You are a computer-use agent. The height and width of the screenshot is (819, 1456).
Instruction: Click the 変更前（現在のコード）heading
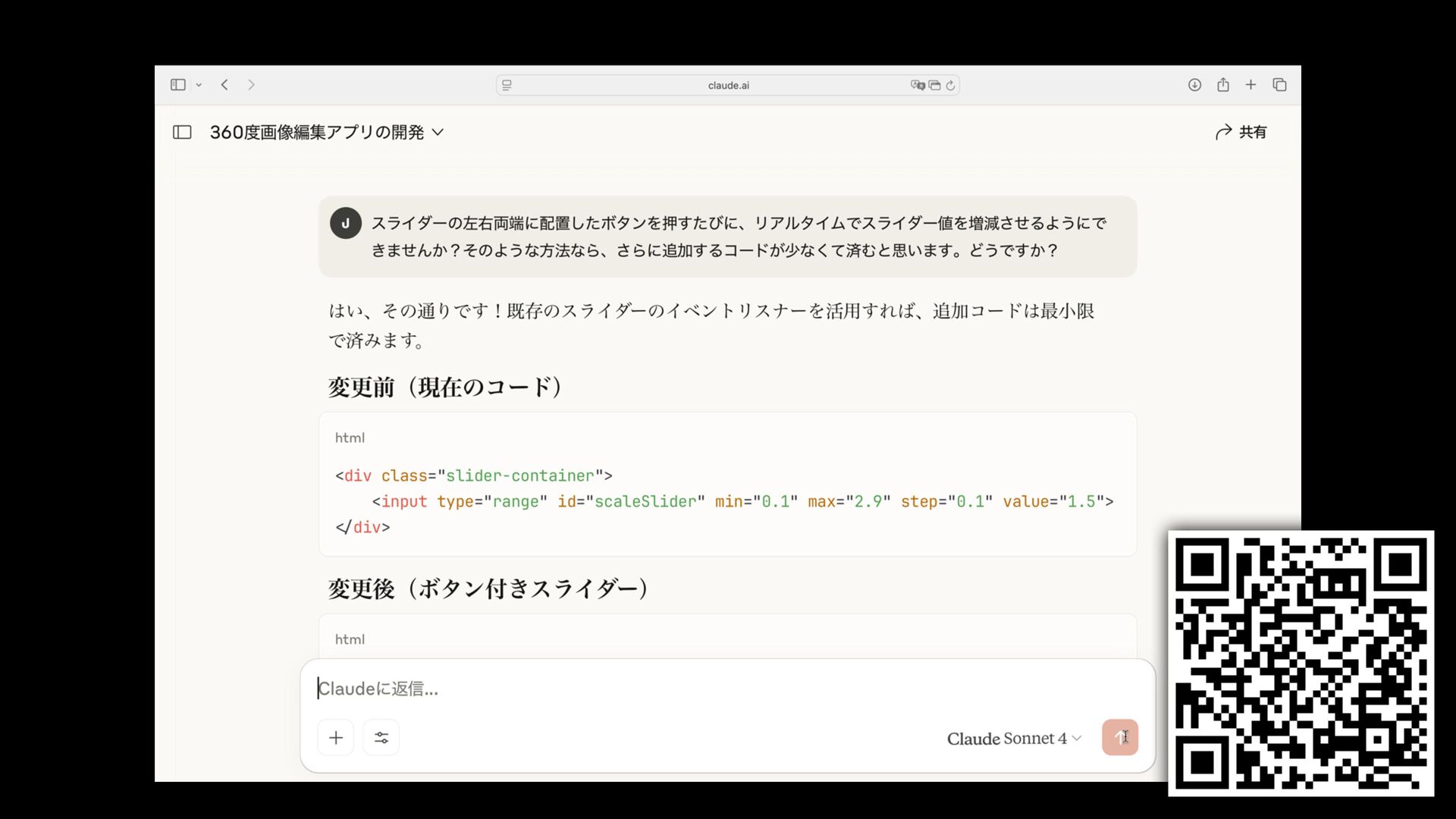coord(446,387)
